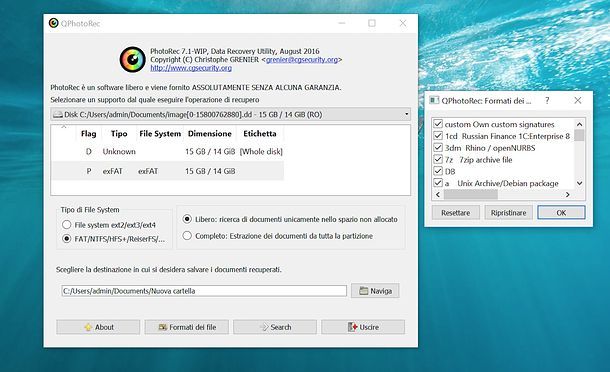
Task: Toggle a Unix Archive/Debian package checkbox
Action: 438,182
